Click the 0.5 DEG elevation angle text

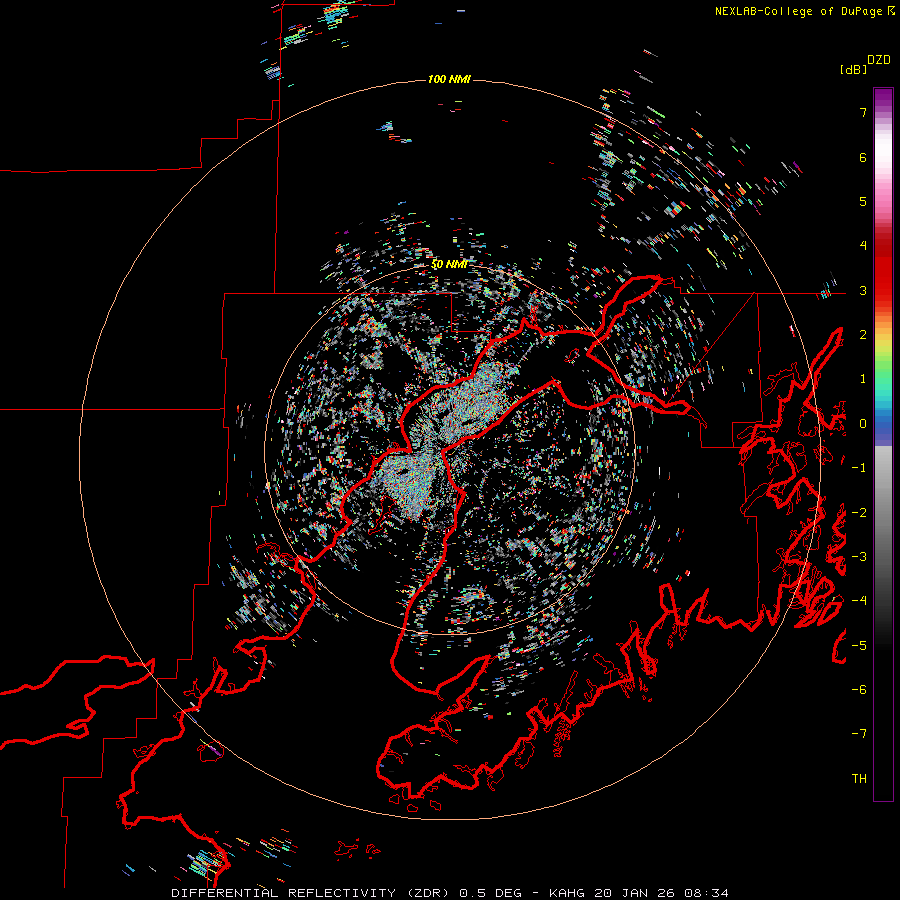[x=491, y=893]
